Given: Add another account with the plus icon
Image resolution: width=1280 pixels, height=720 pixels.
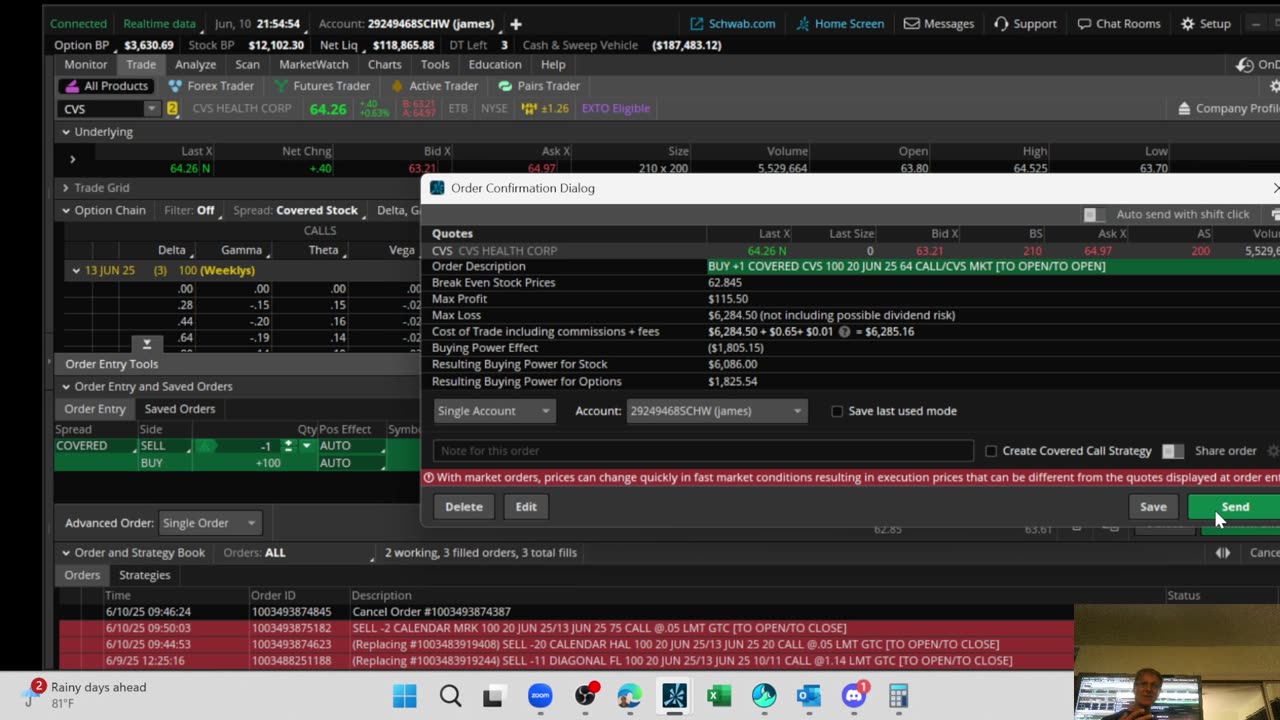Looking at the screenshot, I should [x=516, y=24].
